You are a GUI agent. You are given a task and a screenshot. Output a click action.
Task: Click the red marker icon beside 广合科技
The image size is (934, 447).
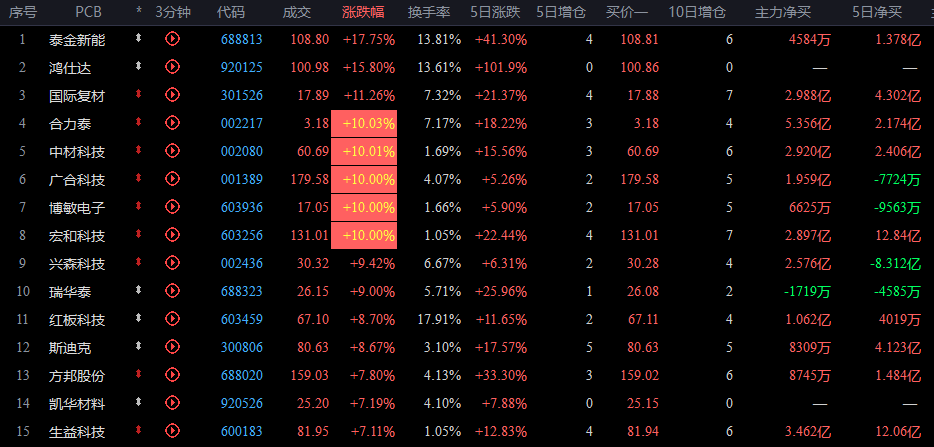coord(139,178)
